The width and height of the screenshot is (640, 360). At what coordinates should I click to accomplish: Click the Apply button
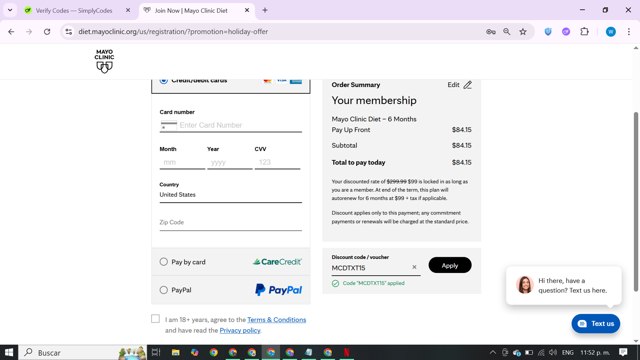click(x=450, y=265)
